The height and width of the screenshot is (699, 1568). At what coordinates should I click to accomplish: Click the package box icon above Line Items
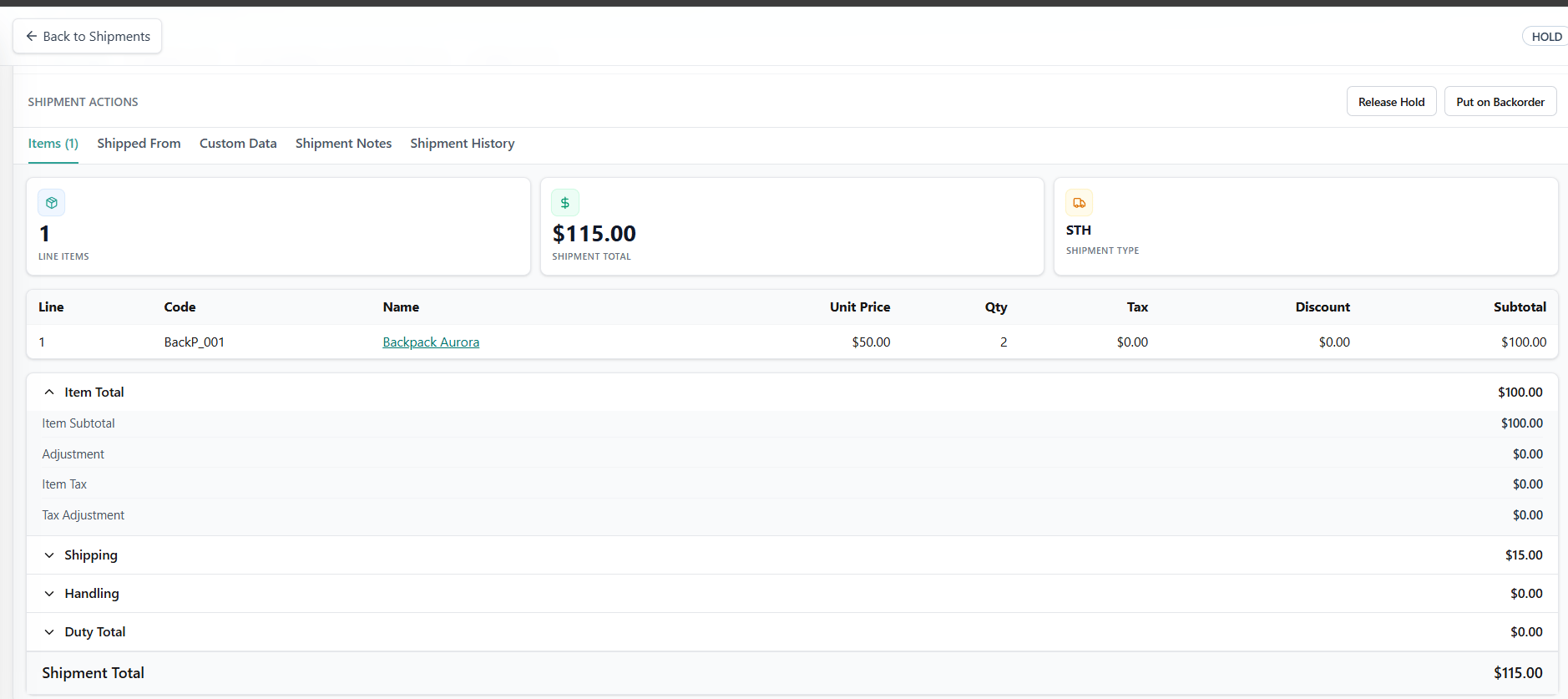click(x=52, y=203)
